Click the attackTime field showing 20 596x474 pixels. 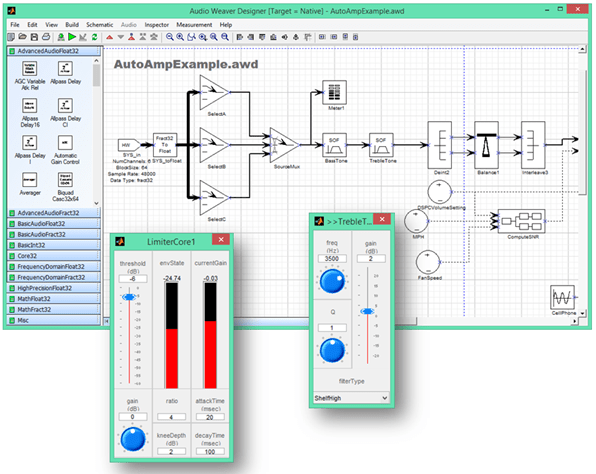pyautogui.click(x=210, y=417)
